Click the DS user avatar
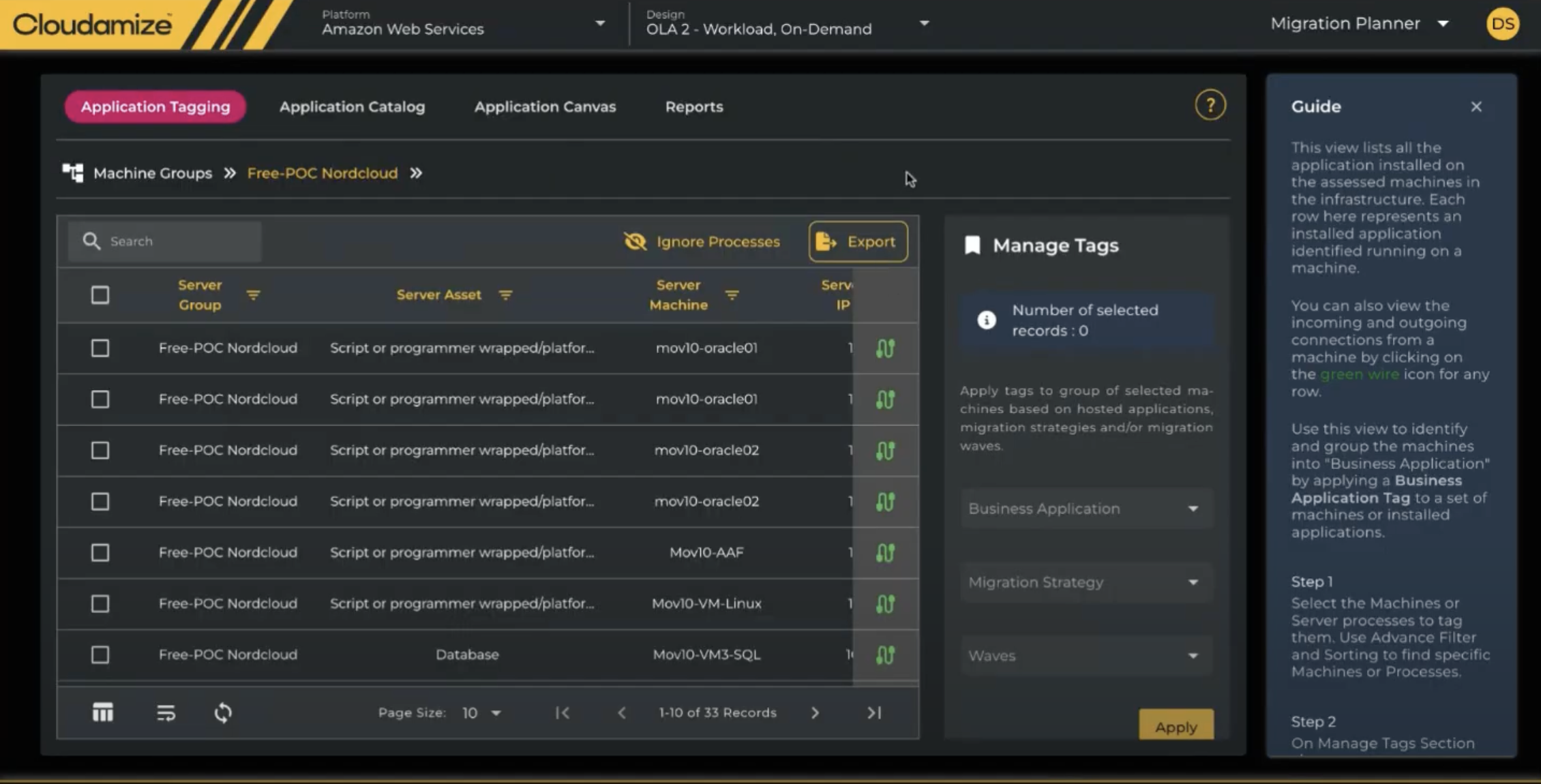This screenshot has width=1541, height=784. click(1503, 24)
